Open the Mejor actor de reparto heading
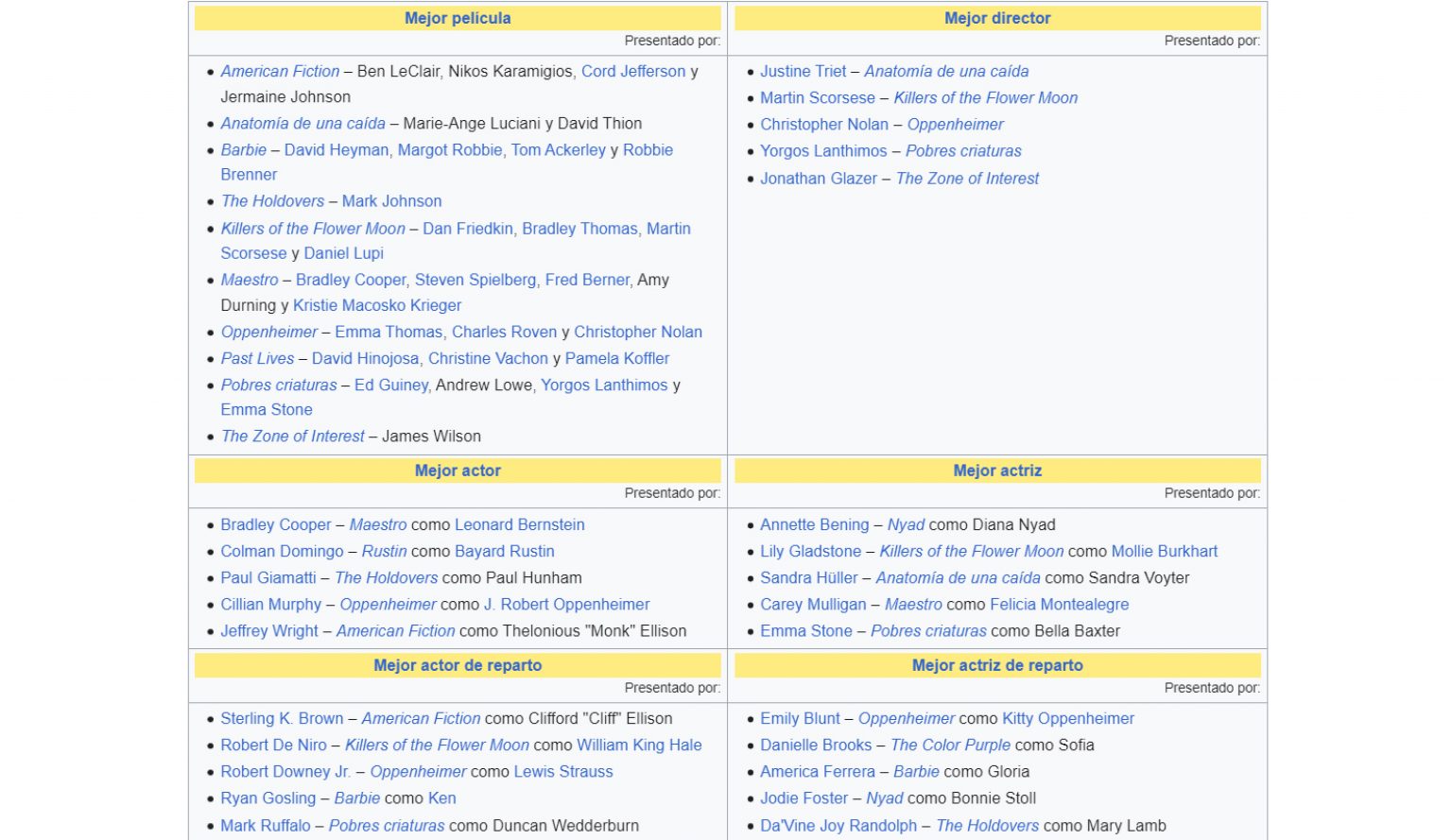This screenshot has width=1452, height=840. [x=458, y=665]
